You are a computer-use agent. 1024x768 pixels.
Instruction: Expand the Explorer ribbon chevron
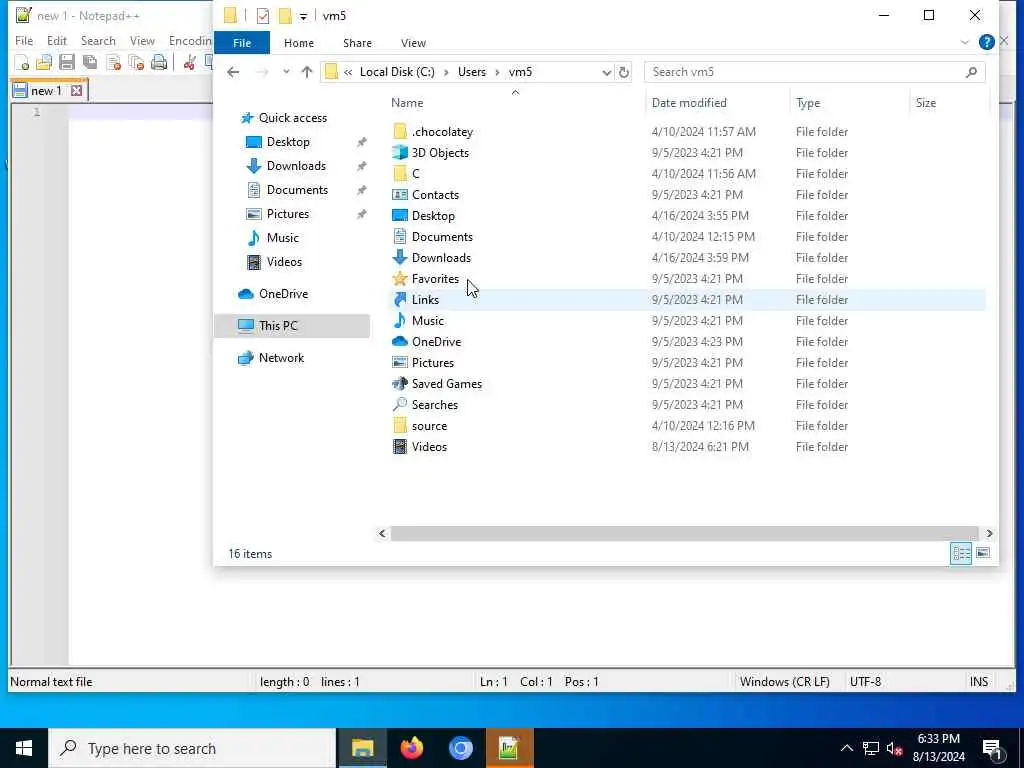coord(965,42)
